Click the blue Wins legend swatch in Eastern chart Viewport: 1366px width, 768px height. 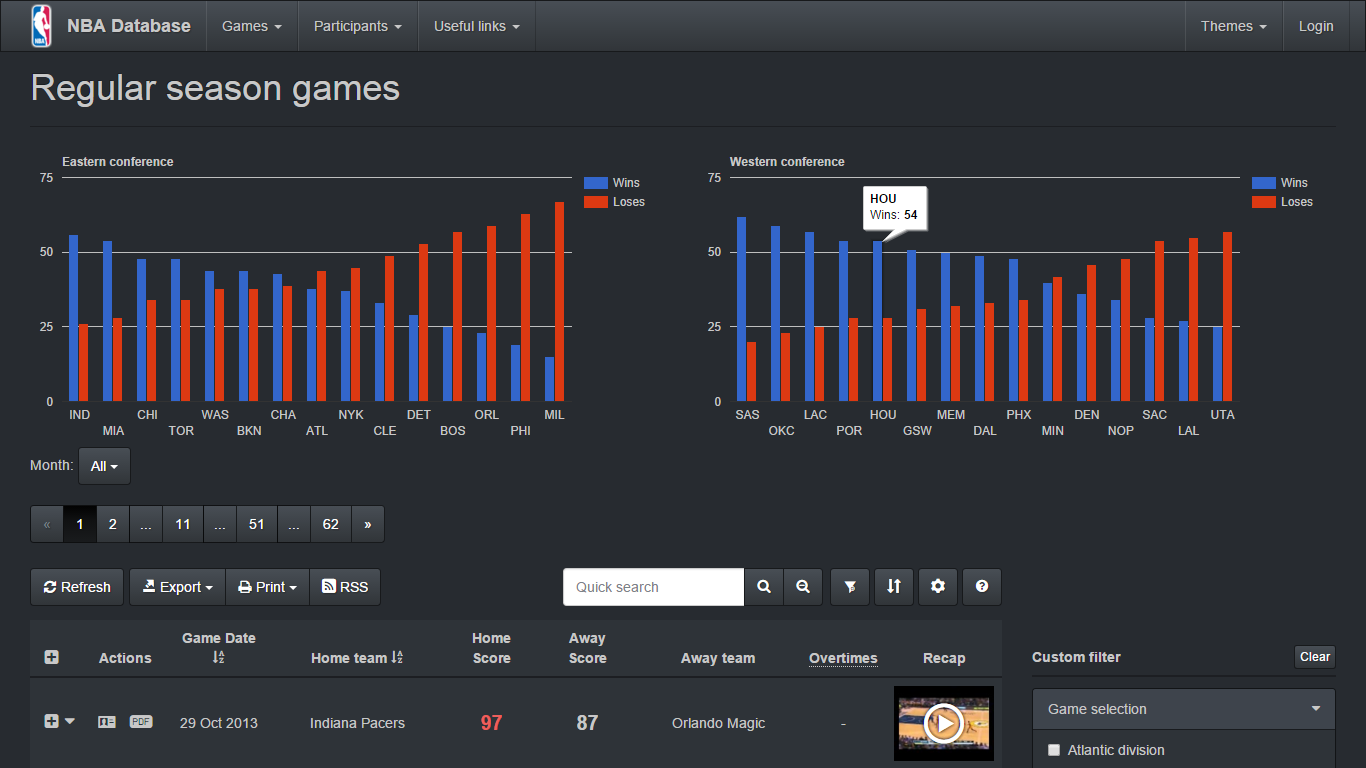coord(596,183)
